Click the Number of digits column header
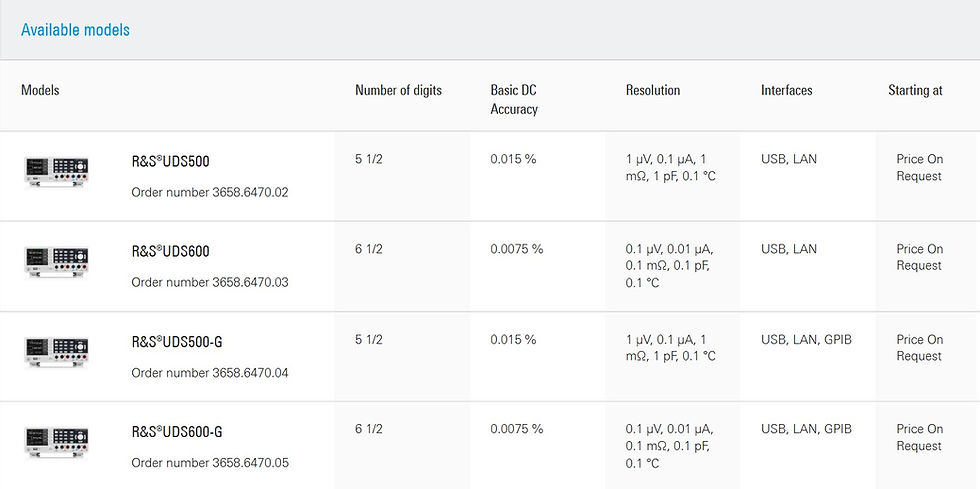 click(398, 91)
